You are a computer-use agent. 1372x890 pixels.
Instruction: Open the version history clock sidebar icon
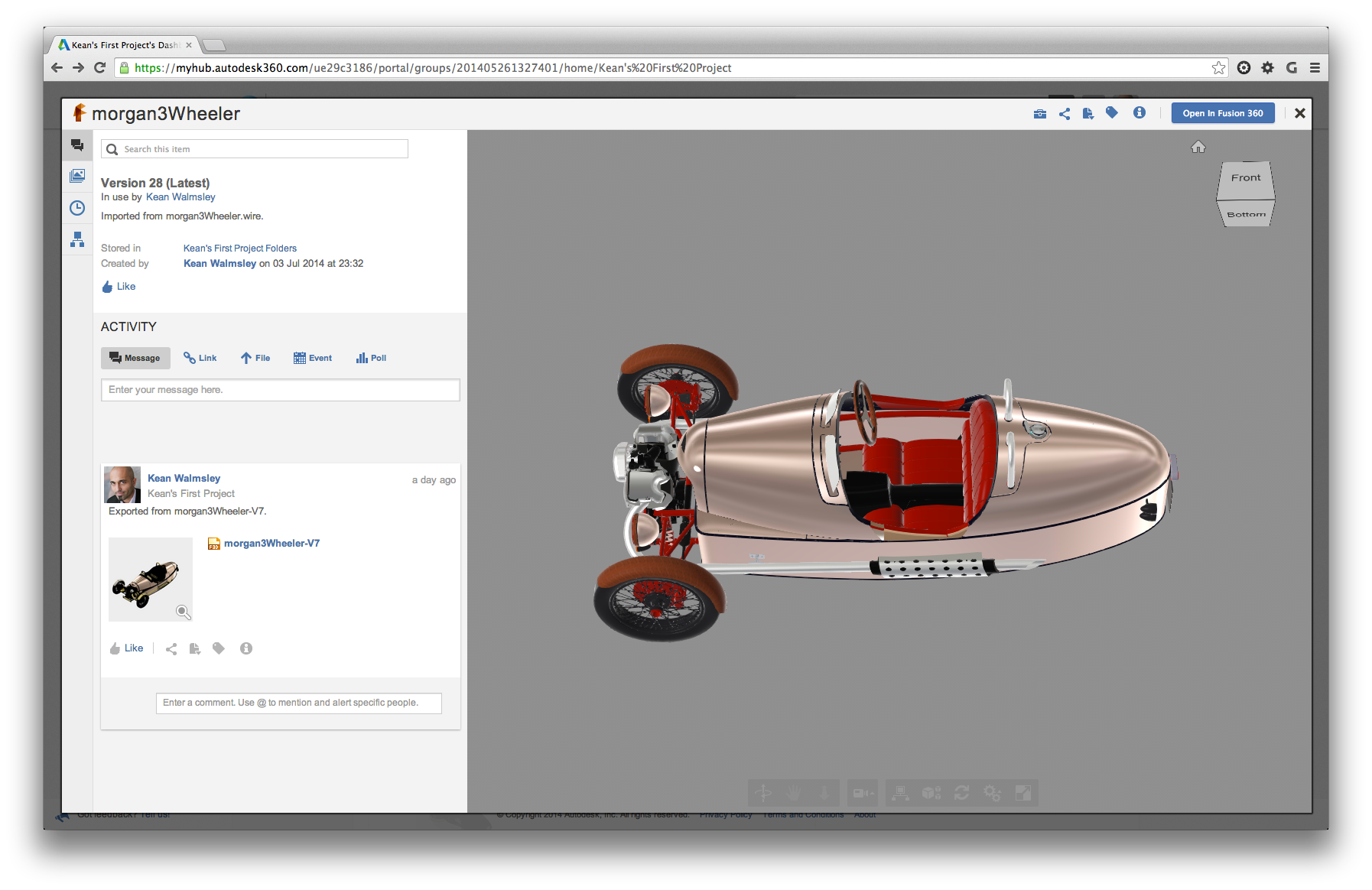click(x=77, y=208)
